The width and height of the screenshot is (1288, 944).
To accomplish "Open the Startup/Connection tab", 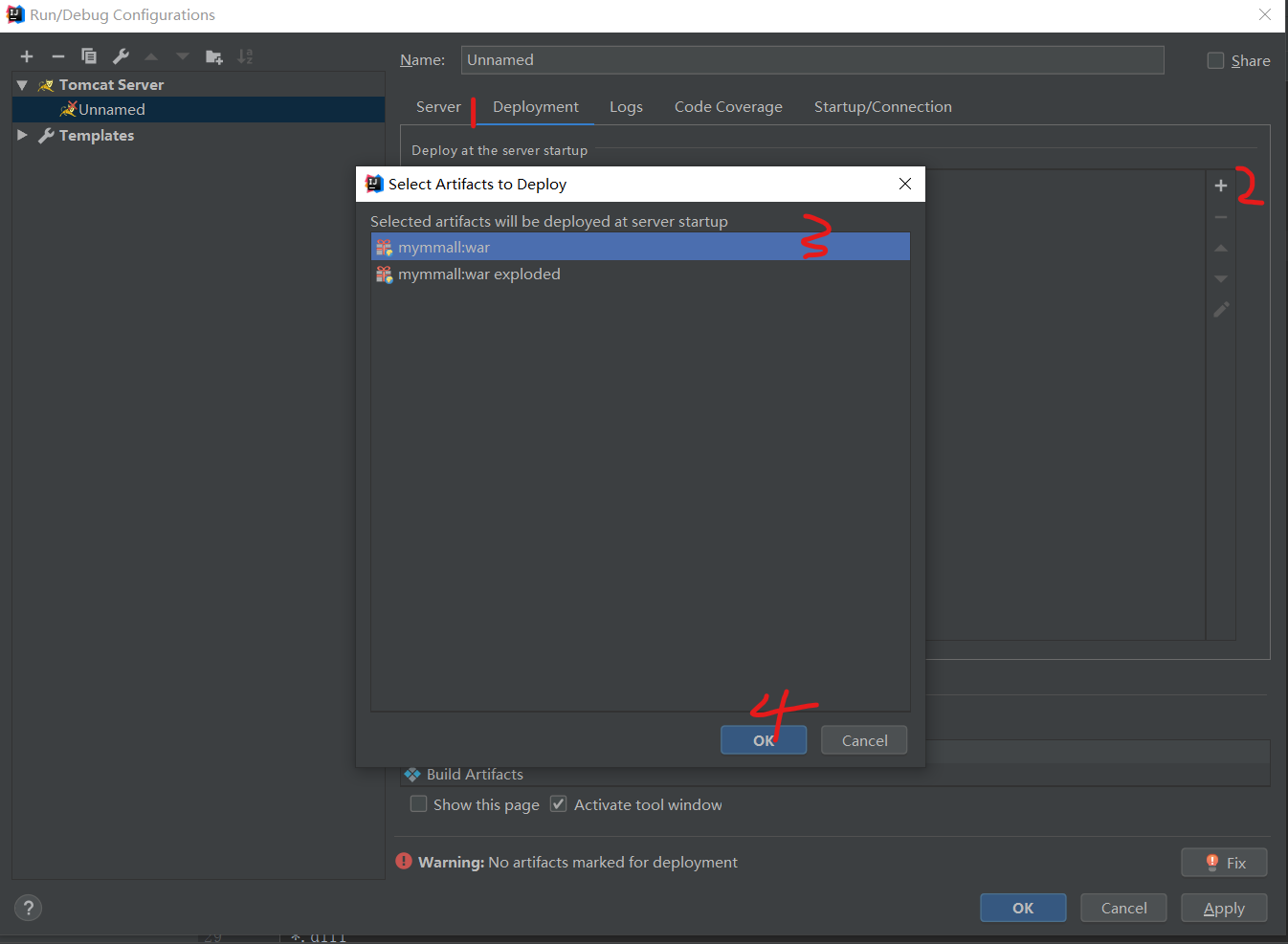I will tap(882, 107).
